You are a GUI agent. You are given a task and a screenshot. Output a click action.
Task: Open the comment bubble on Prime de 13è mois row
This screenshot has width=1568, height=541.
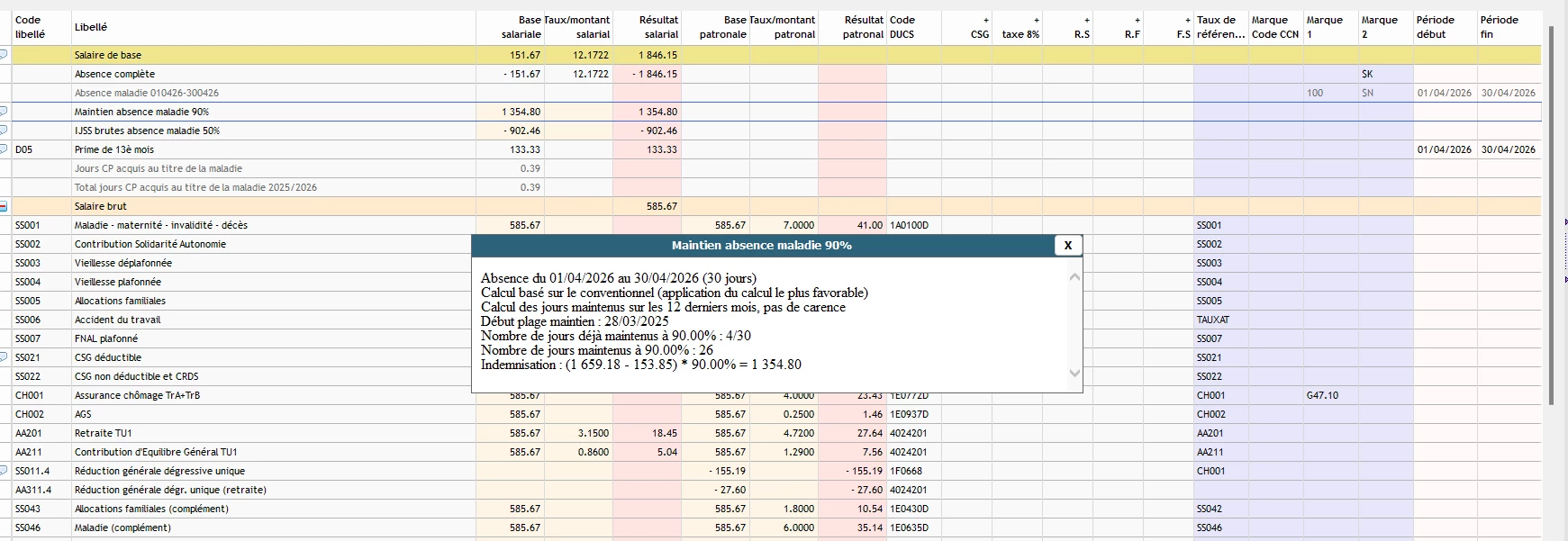click(4, 149)
